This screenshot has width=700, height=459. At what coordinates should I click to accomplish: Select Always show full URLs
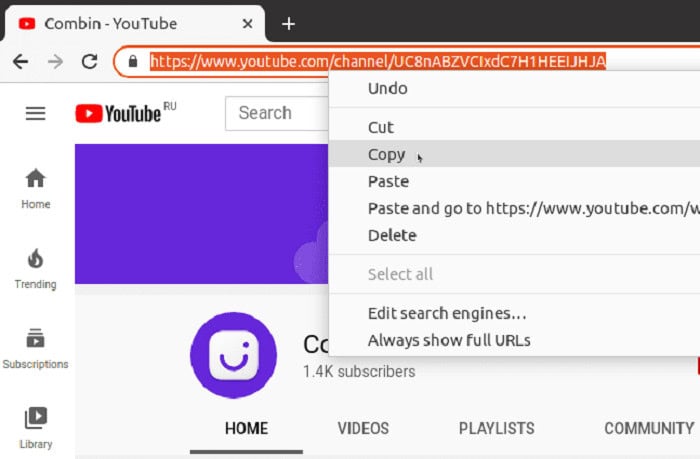coord(514,340)
